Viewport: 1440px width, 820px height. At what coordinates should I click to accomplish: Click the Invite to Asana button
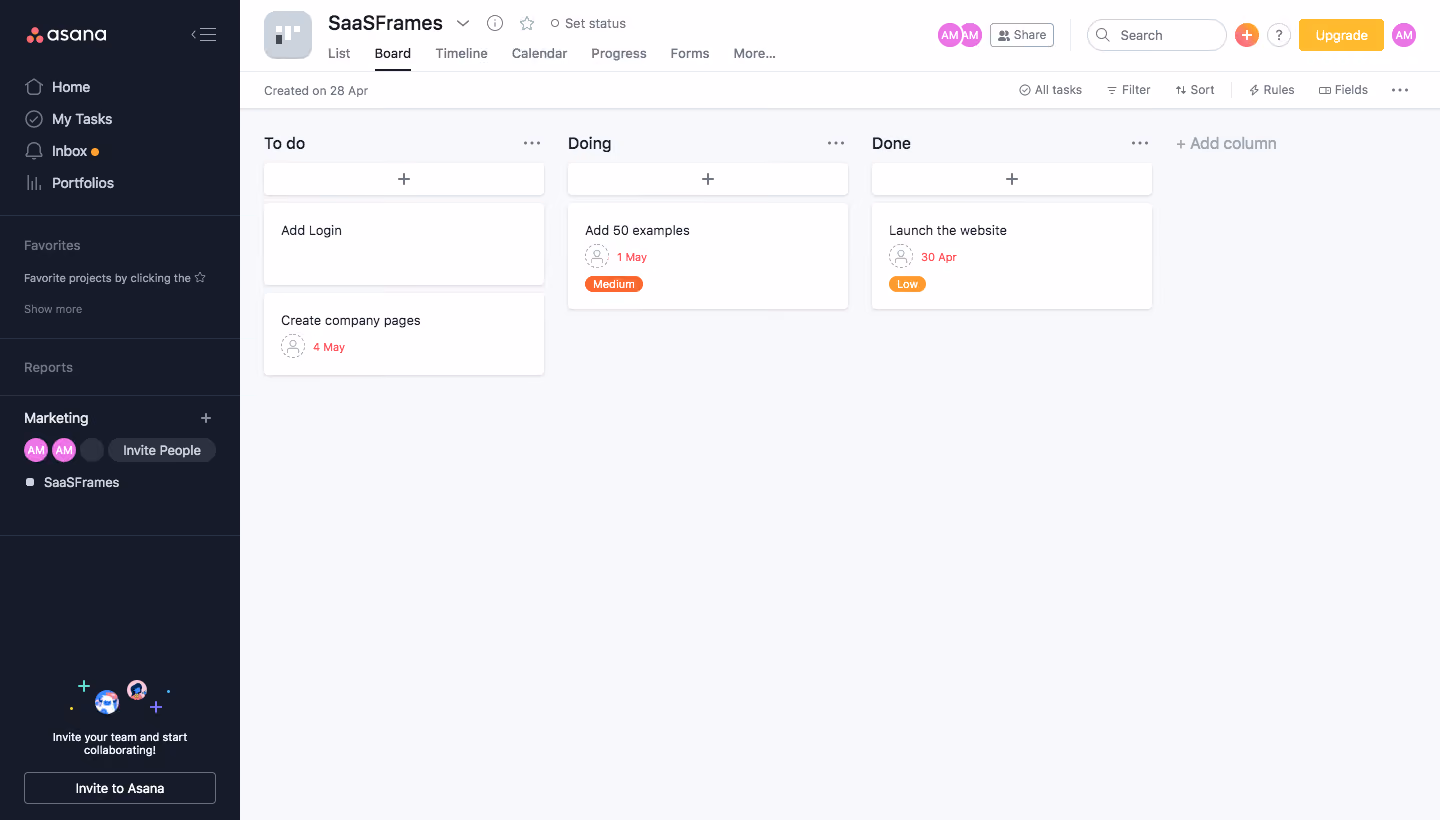point(120,788)
